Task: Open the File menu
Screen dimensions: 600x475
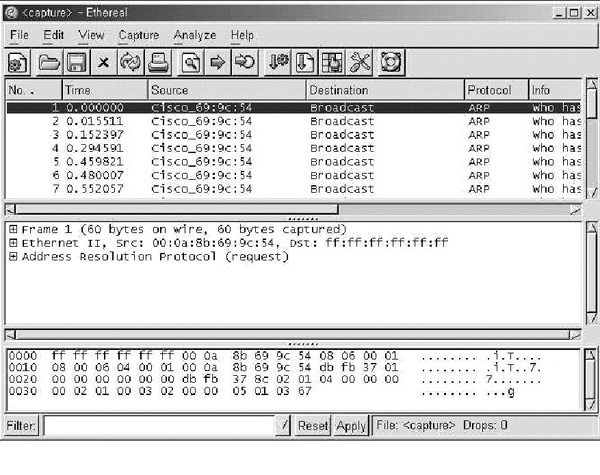Action: point(19,35)
